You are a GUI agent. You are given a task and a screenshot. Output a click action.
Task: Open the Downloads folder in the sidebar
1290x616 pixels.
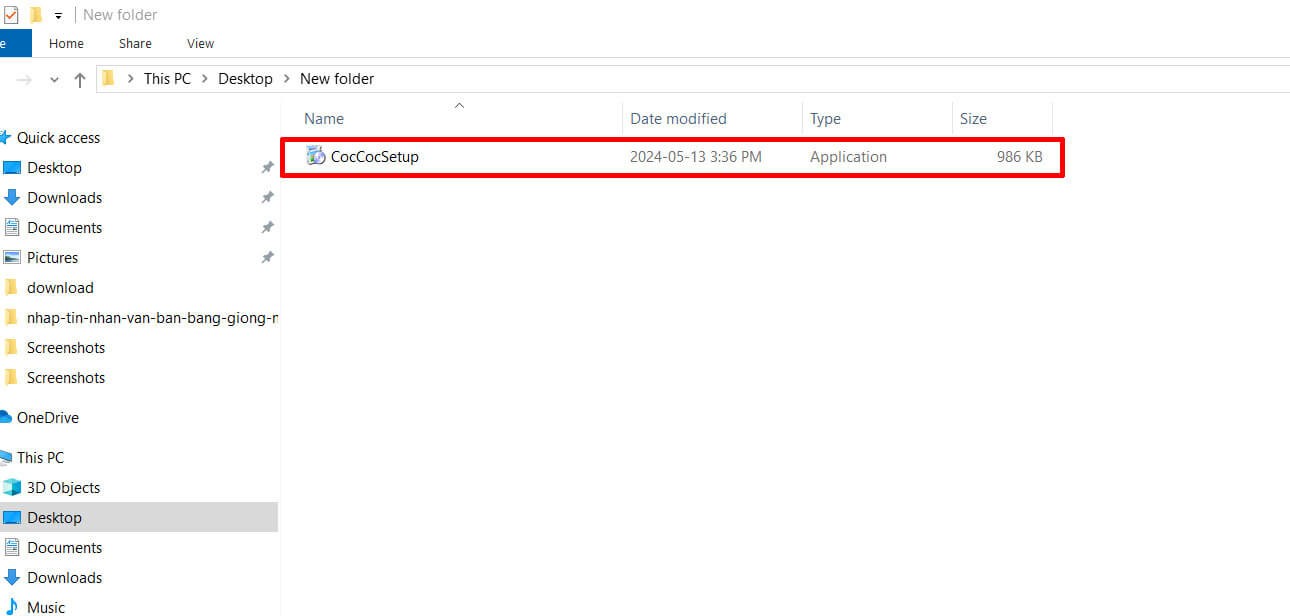[x=62, y=197]
